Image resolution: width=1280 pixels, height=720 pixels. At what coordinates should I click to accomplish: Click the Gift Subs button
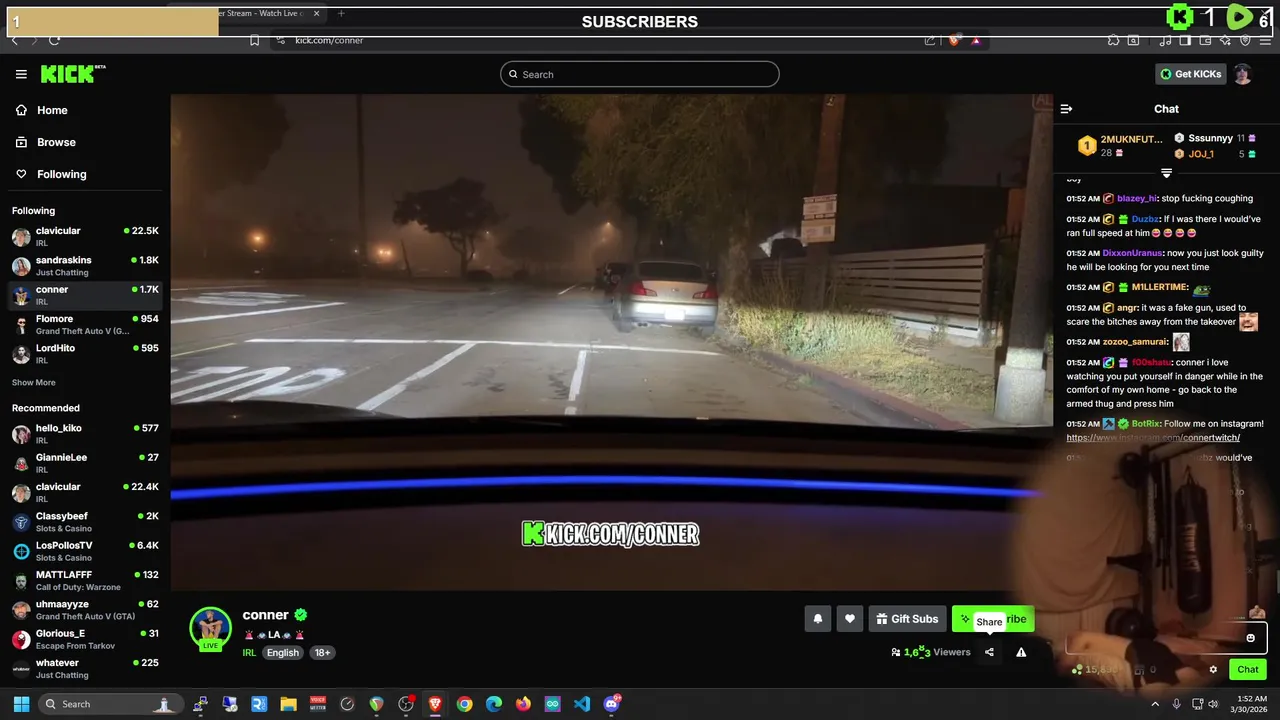coord(907,619)
